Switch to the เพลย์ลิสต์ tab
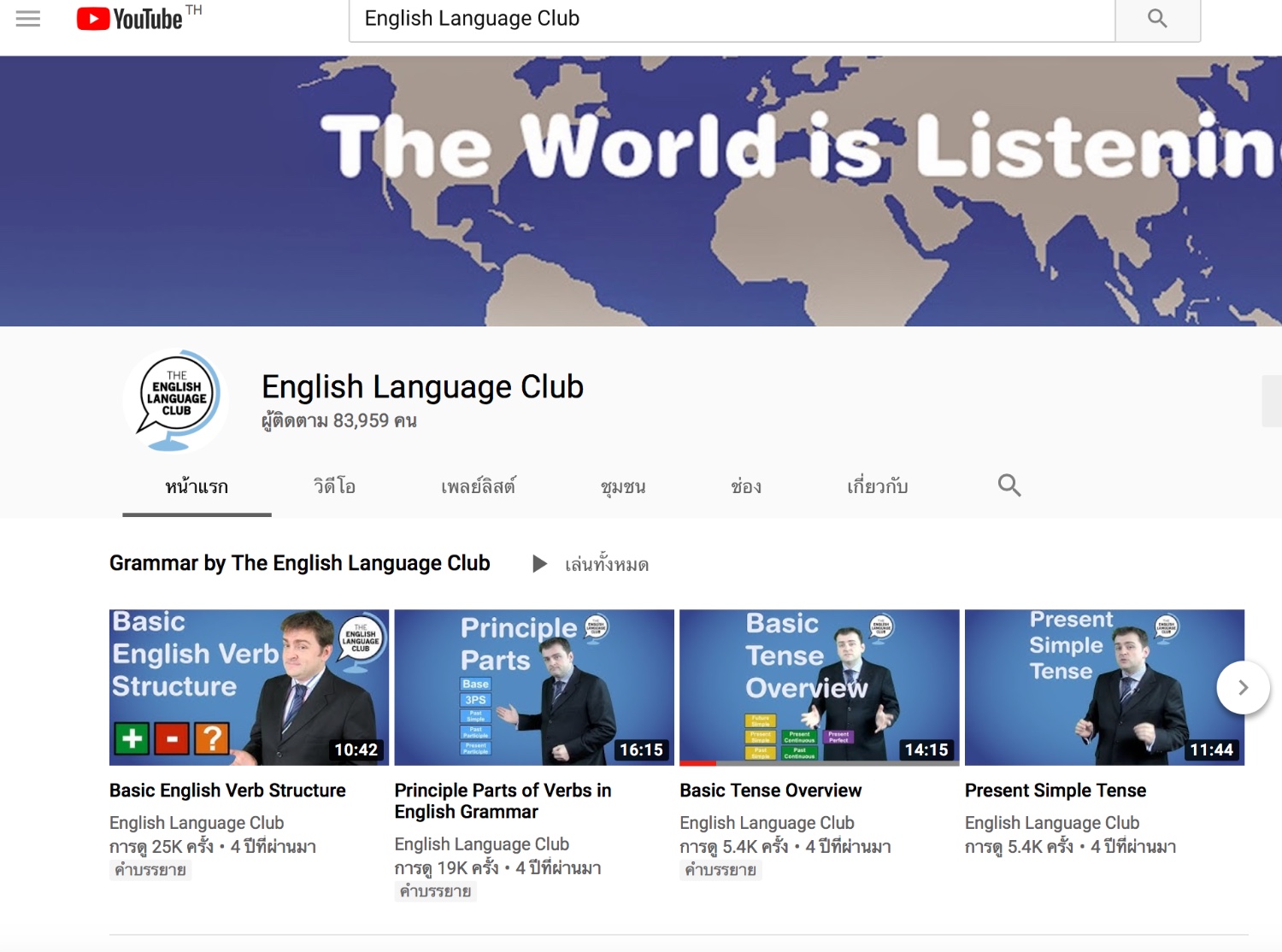This screenshot has height=952, width=1282. (x=478, y=487)
